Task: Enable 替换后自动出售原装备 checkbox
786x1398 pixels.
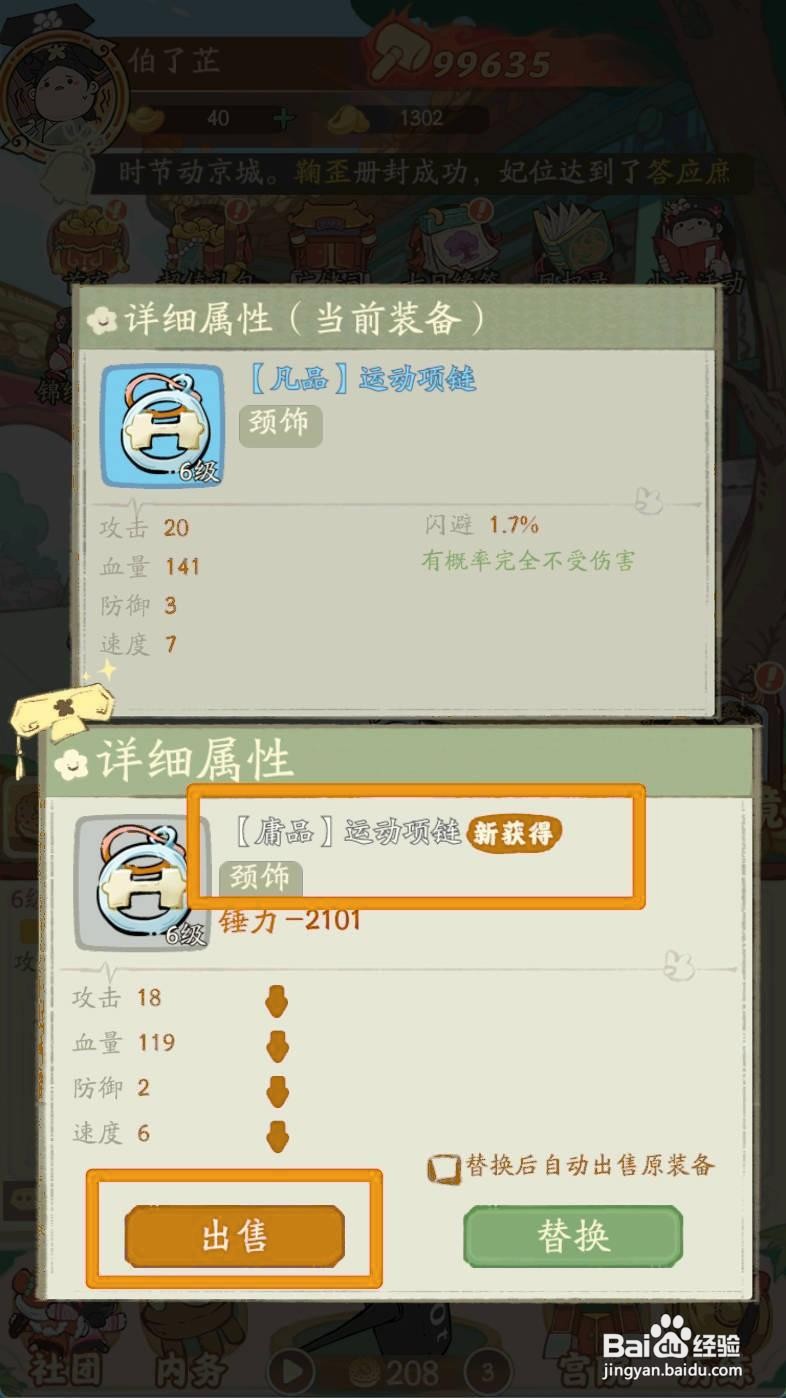Action: (442, 1168)
